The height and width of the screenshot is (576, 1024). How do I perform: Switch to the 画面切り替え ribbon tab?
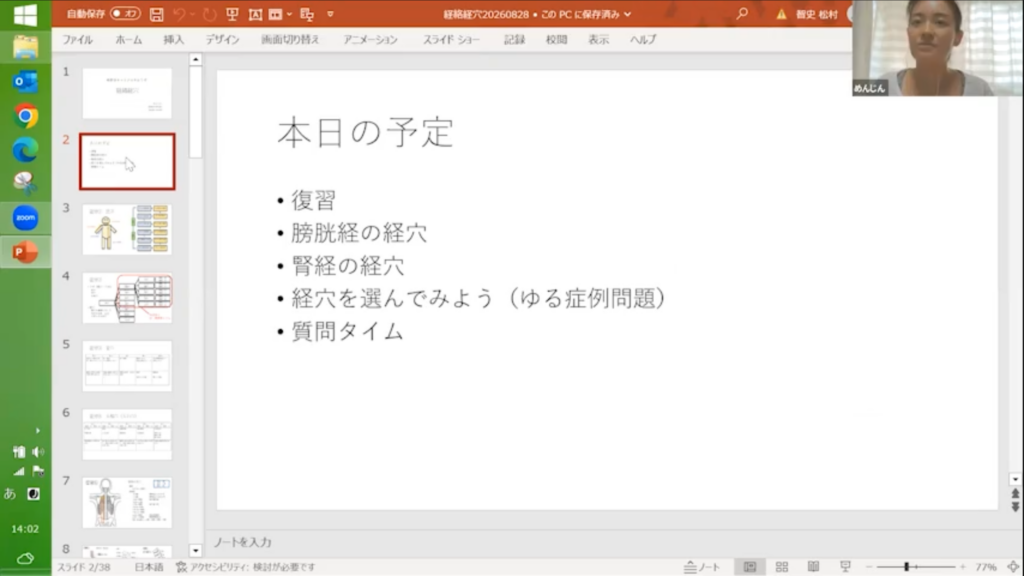tap(290, 40)
